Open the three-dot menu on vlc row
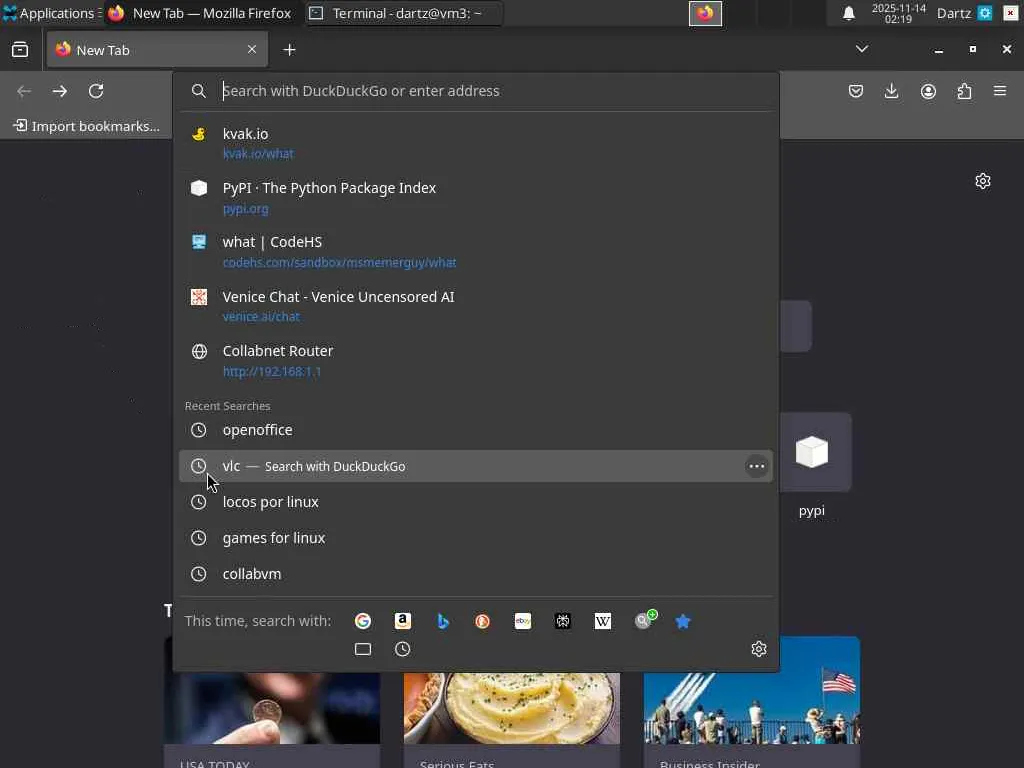This screenshot has width=1024, height=768. tap(756, 466)
